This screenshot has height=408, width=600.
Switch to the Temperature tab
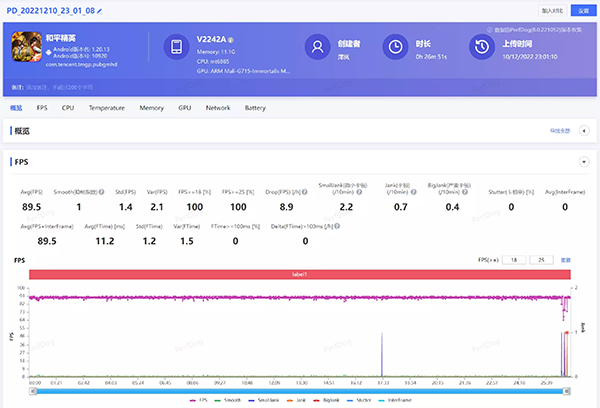tap(106, 107)
